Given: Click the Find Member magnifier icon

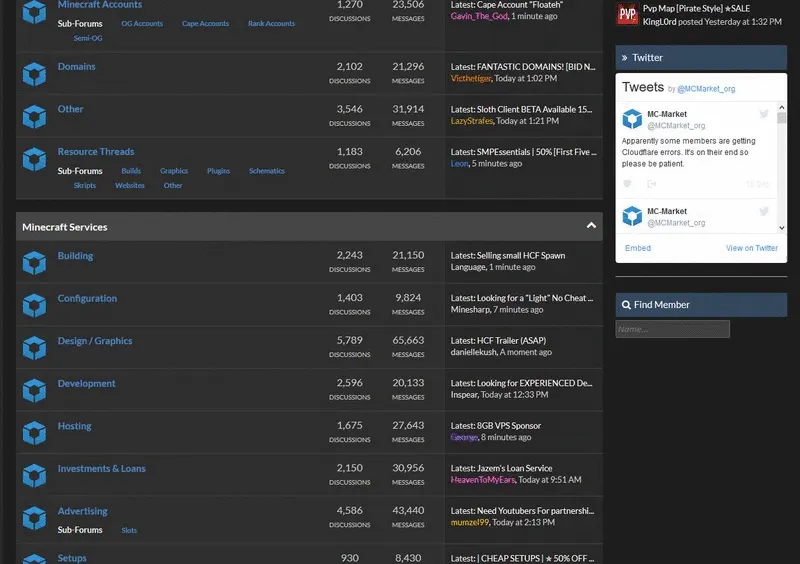Looking at the screenshot, I should (x=626, y=305).
